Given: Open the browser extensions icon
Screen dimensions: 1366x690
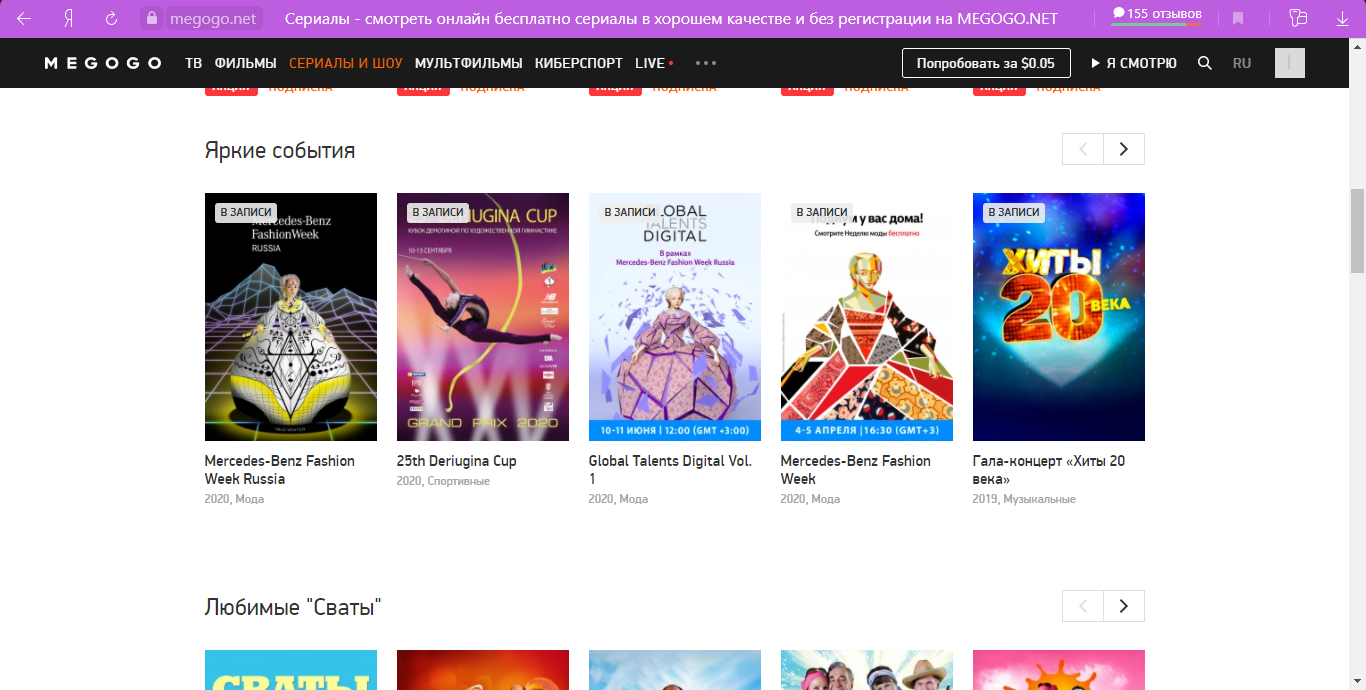Looking at the screenshot, I should coord(1298,18).
